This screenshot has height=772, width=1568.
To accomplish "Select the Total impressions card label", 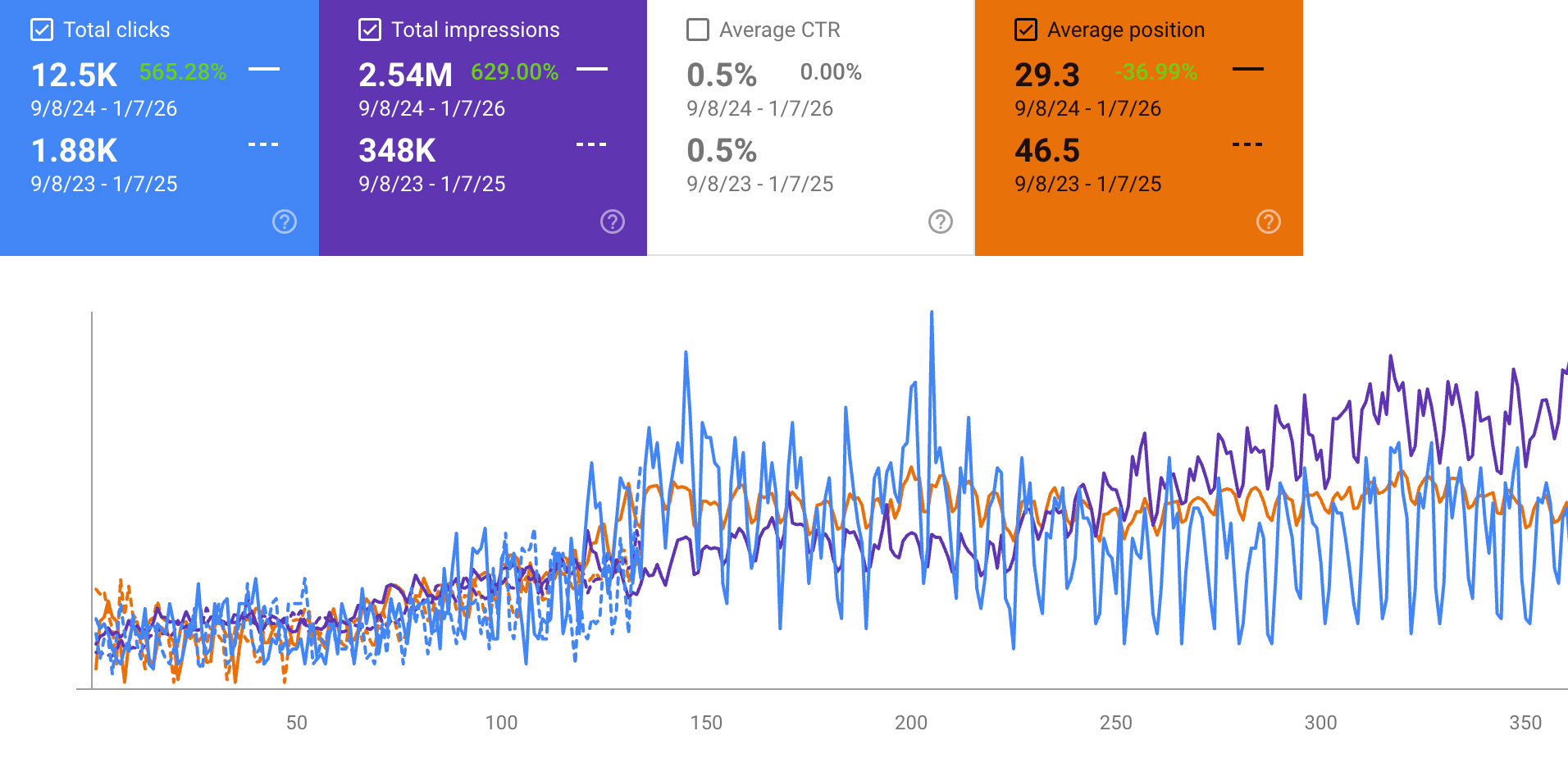I will (476, 30).
